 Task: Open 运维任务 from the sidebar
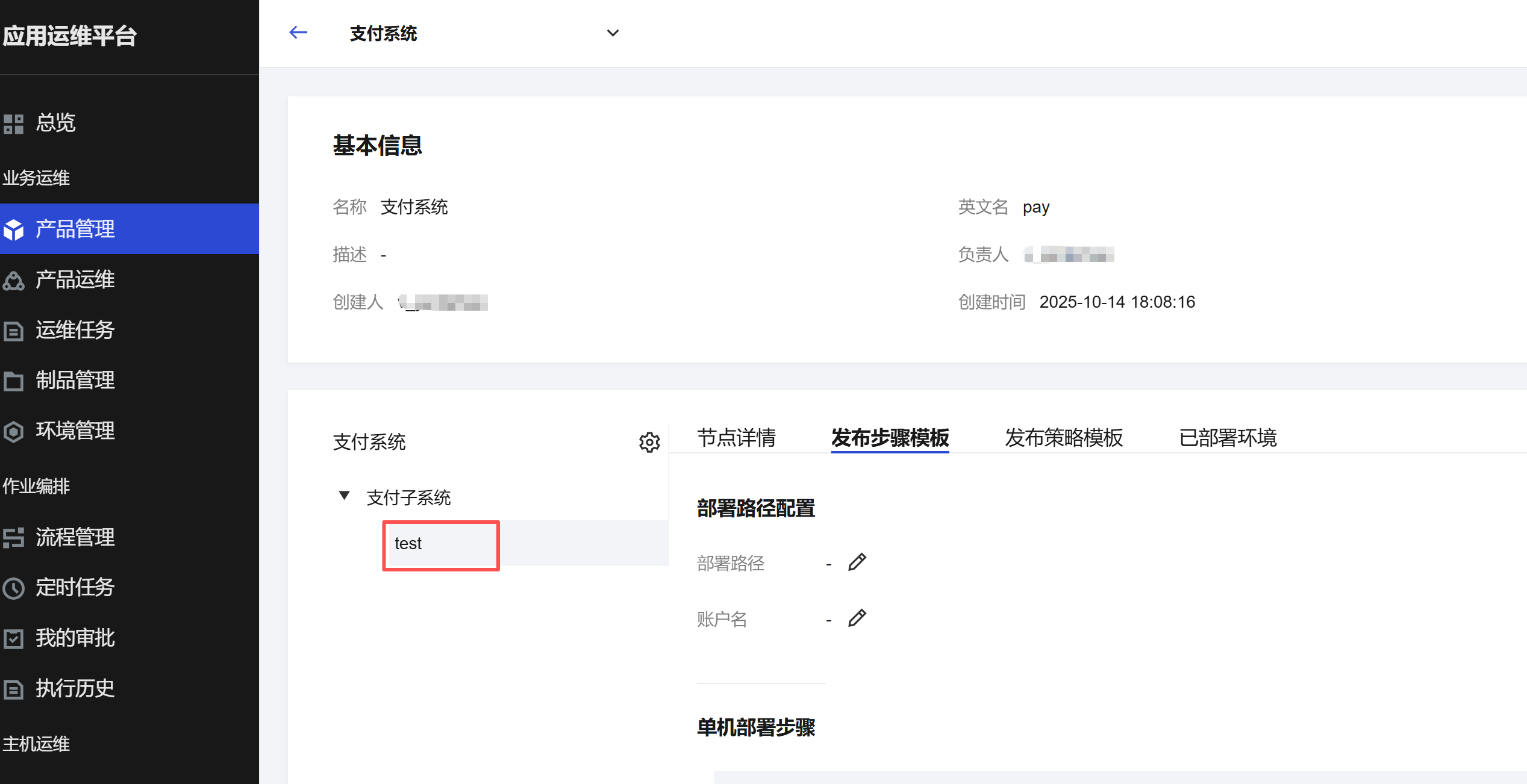coord(75,330)
